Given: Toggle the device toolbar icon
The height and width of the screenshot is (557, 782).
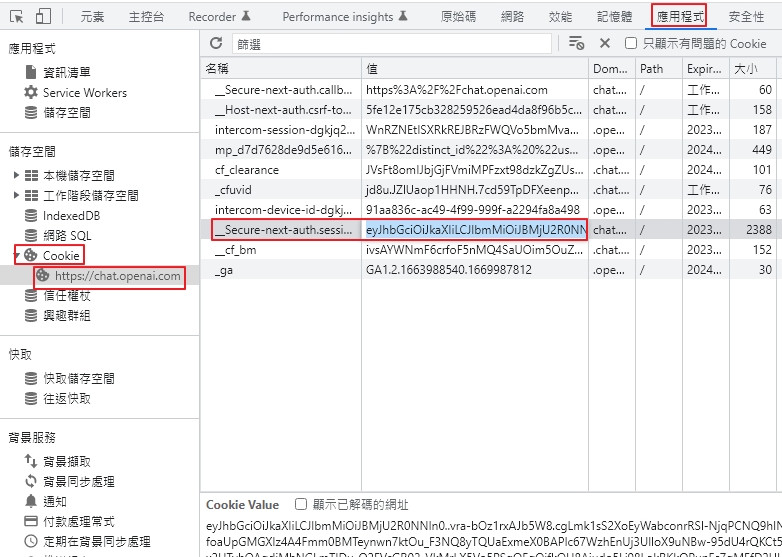Looking at the screenshot, I should [43, 16].
